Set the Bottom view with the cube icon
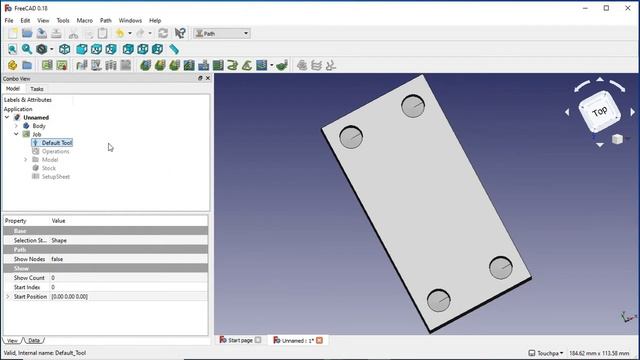This screenshot has height=360, width=640. [x=143, y=49]
